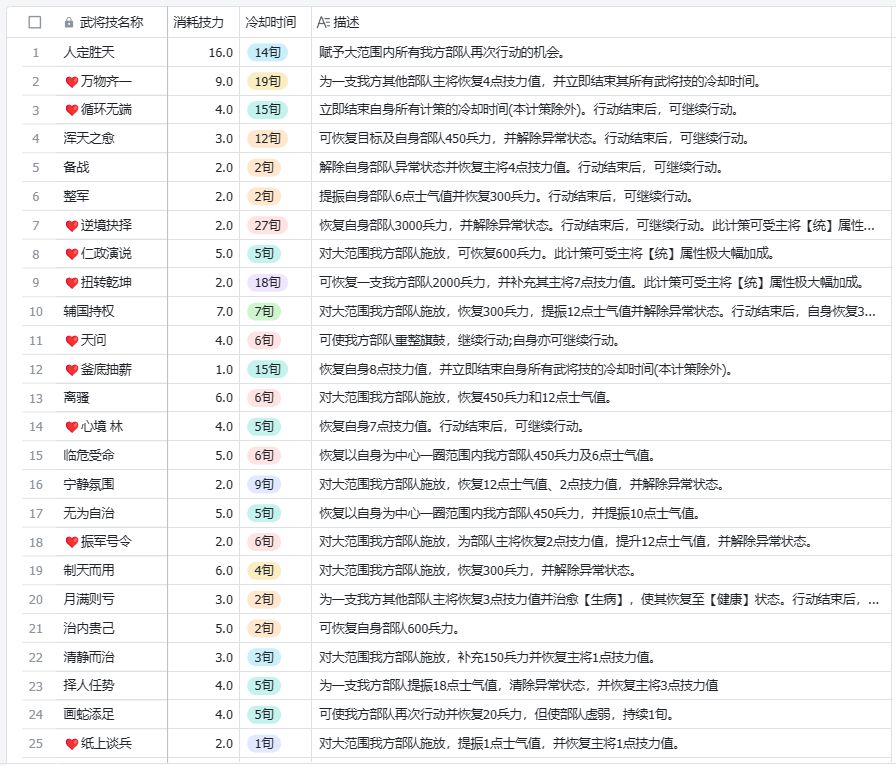Click the heart icon next to 釜底抽薪

coord(71,370)
